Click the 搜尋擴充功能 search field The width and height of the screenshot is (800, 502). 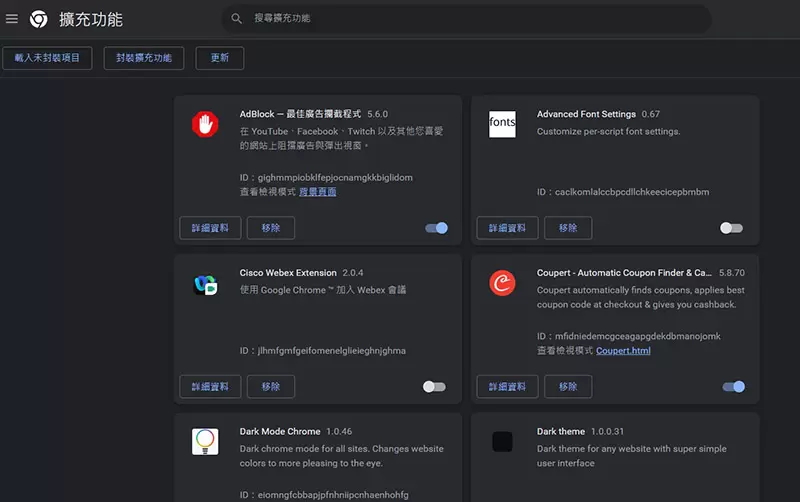tap(470, 19)
